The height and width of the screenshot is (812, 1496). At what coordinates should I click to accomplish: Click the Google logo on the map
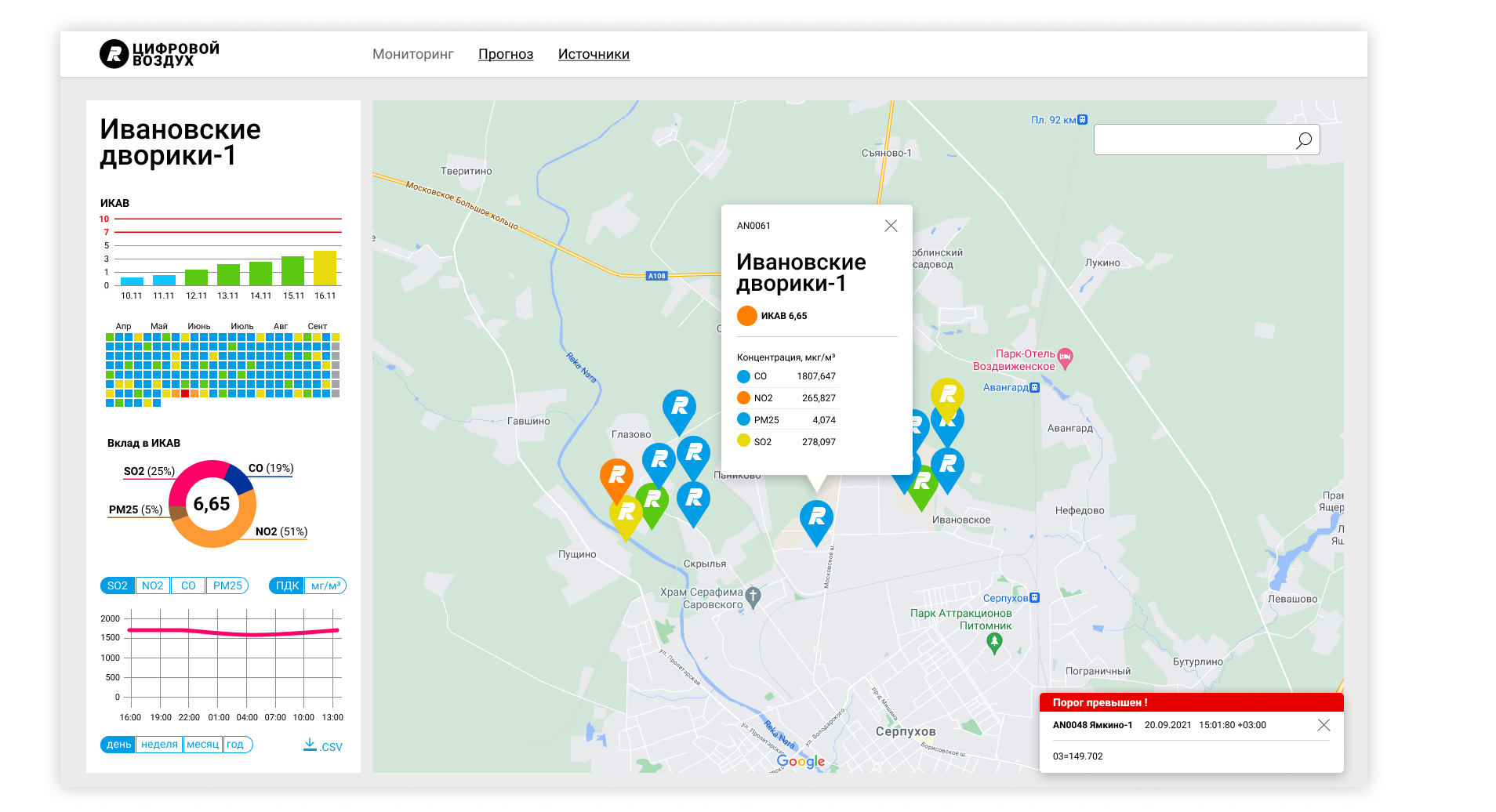800,761
